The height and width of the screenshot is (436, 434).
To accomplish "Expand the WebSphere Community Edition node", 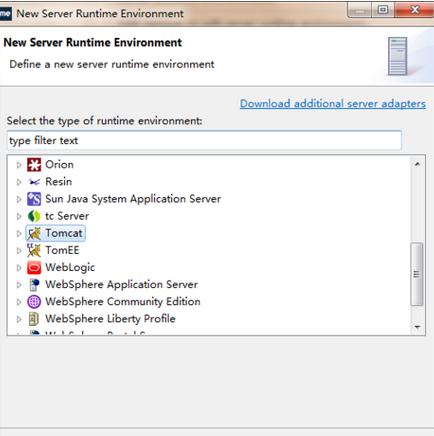I will tap(19, 302).
